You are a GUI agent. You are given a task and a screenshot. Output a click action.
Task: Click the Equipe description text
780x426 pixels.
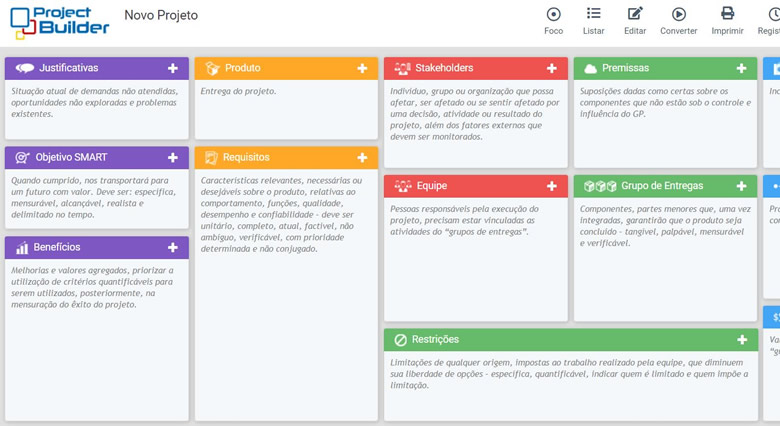point(464,220)
